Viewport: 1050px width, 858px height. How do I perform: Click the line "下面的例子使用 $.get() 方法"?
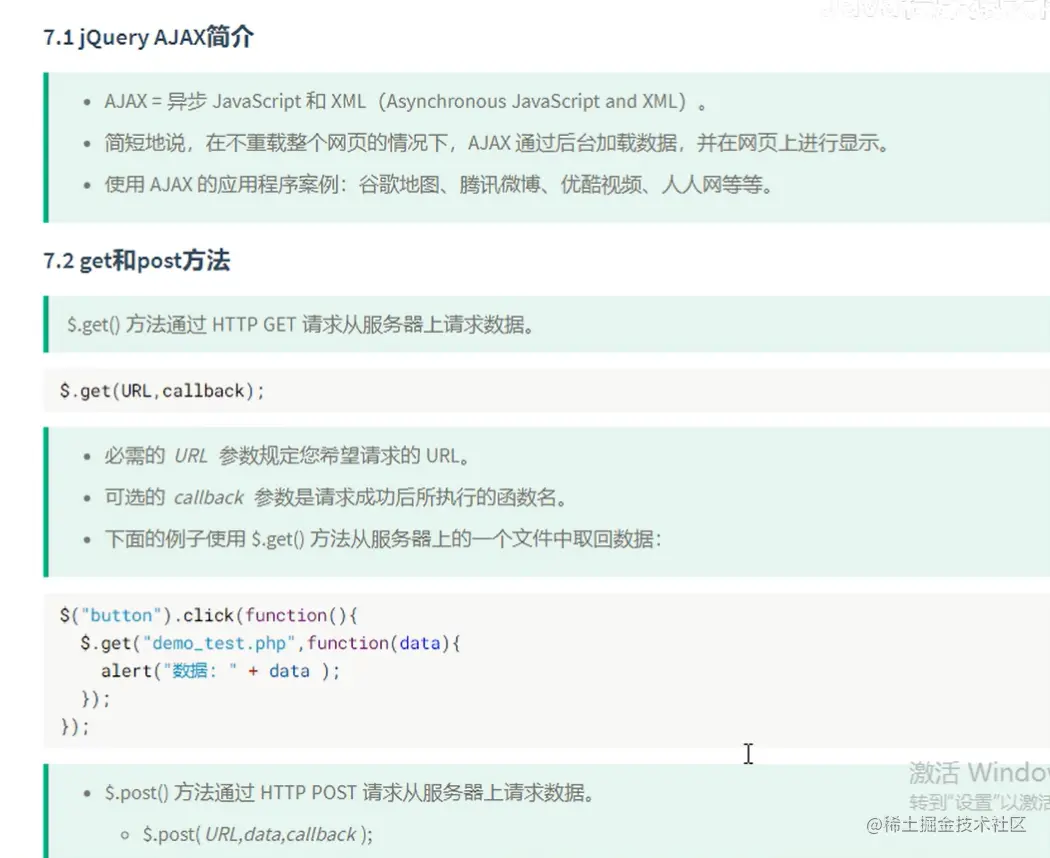click(x=383, y=539)
